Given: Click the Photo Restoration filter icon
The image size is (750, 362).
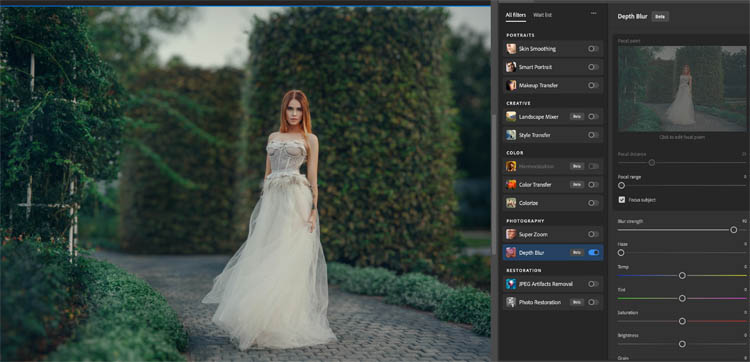Looking at the screenshot, I should [511, 302].
